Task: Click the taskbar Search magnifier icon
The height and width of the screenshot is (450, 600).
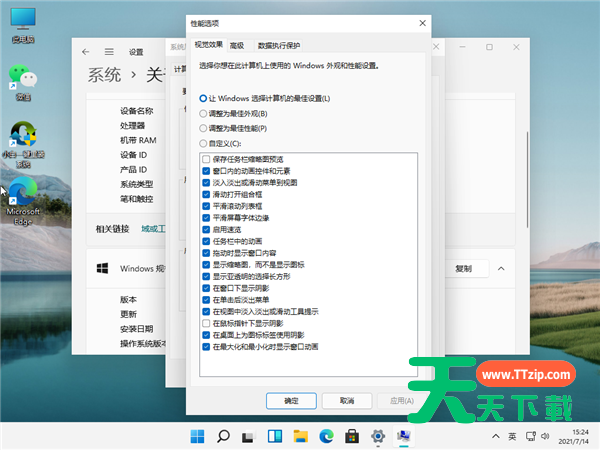Action: click(x=223, y=437)
